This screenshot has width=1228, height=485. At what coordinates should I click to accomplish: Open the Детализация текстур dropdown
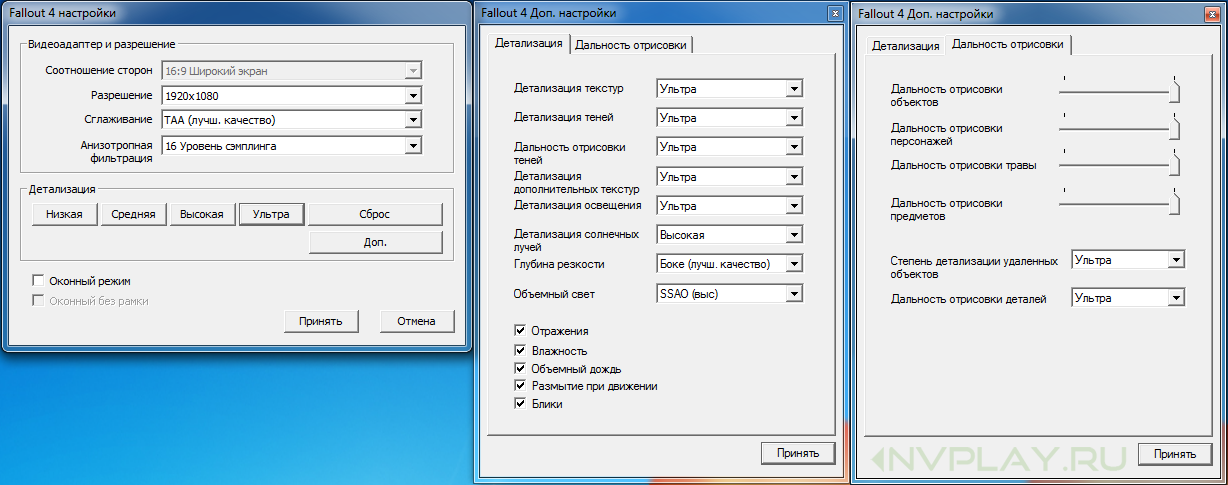(x=730, y=89)
